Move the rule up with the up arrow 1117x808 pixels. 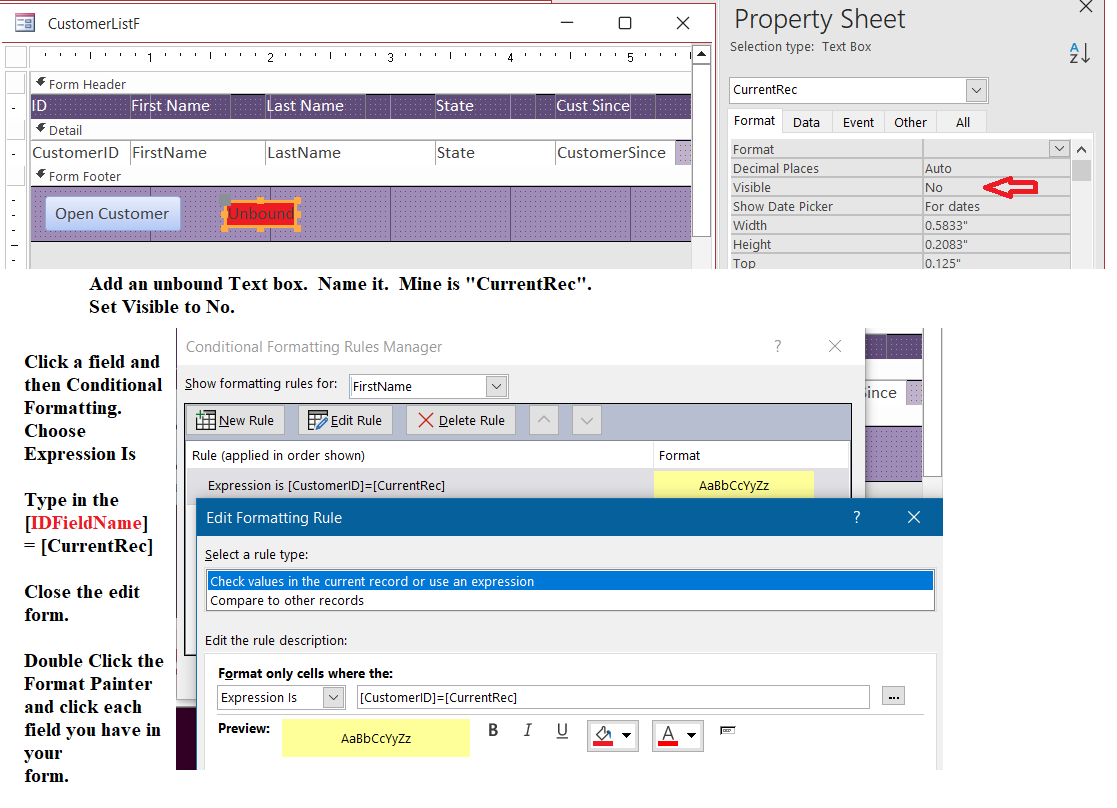click(x=544, y=420)
